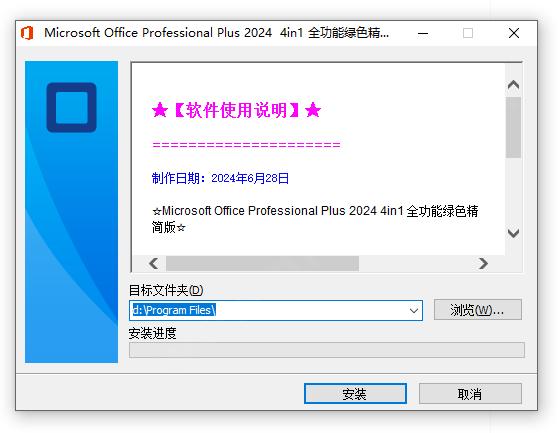Click the vertical scrollbar thumb

pos(513,127)
